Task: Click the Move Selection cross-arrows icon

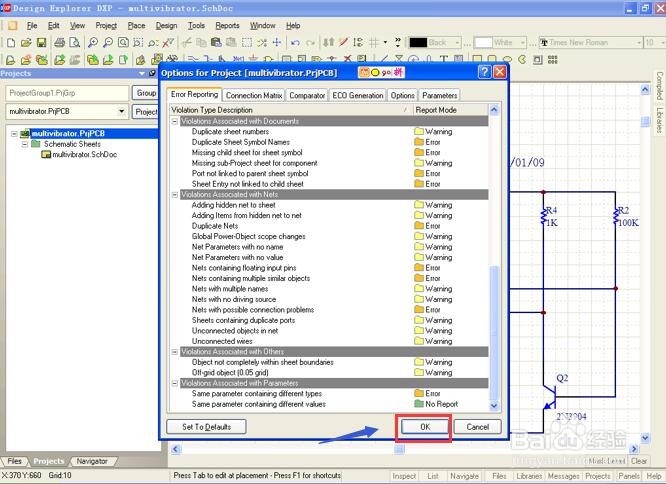Action: coord(277,42)
